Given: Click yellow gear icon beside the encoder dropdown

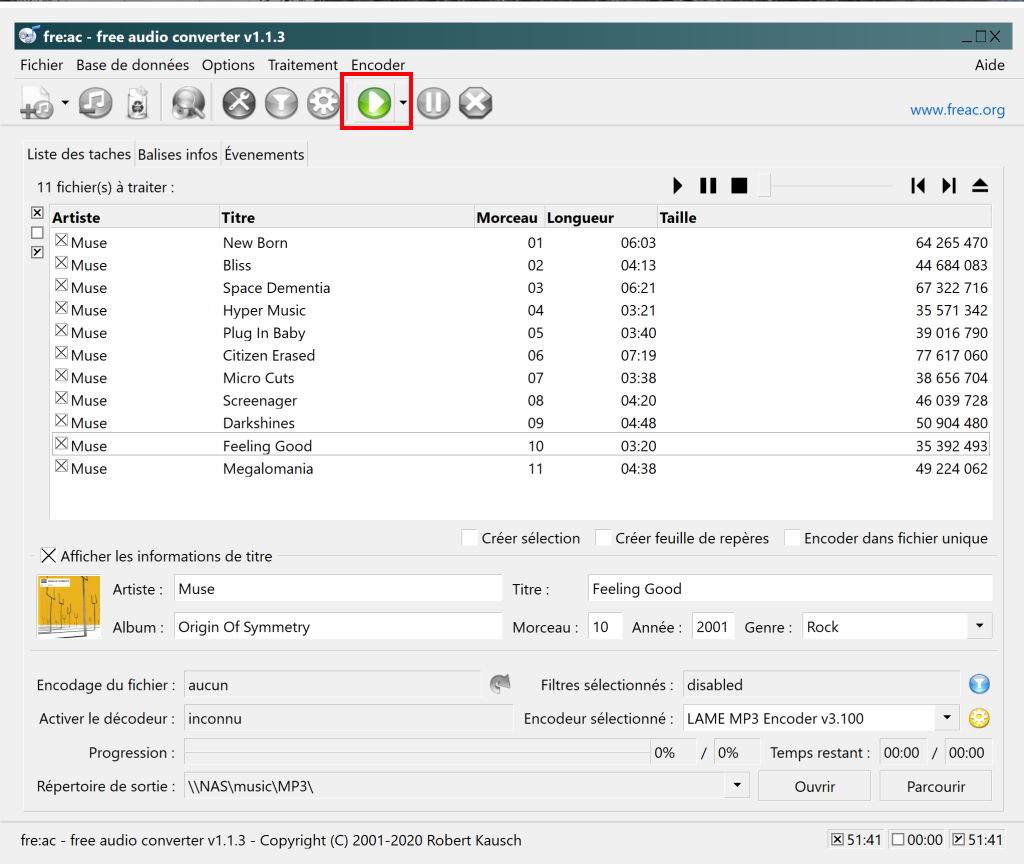Looking at the screenshot, I should [x=979, y=718].
